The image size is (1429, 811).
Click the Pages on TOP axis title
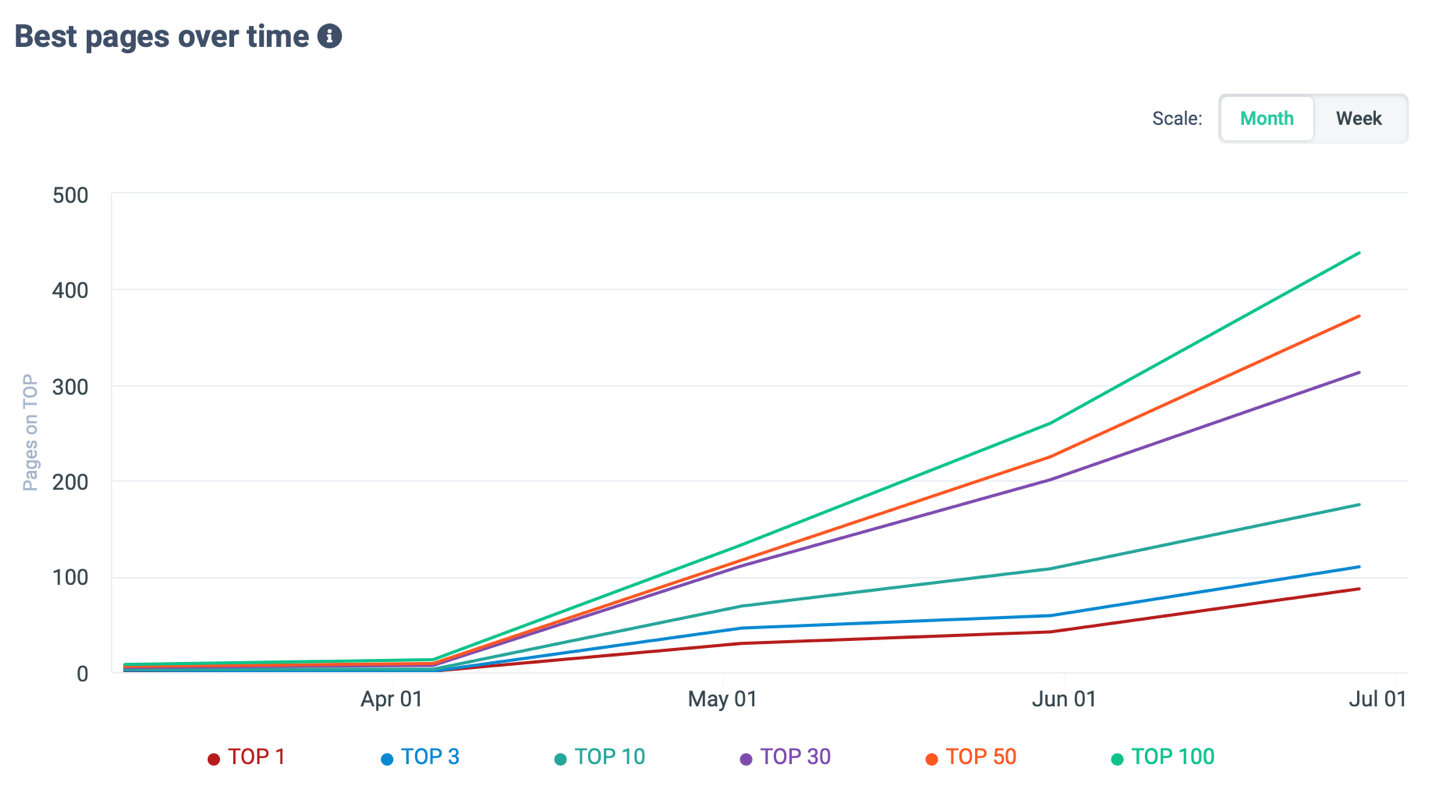coord(30,432)
